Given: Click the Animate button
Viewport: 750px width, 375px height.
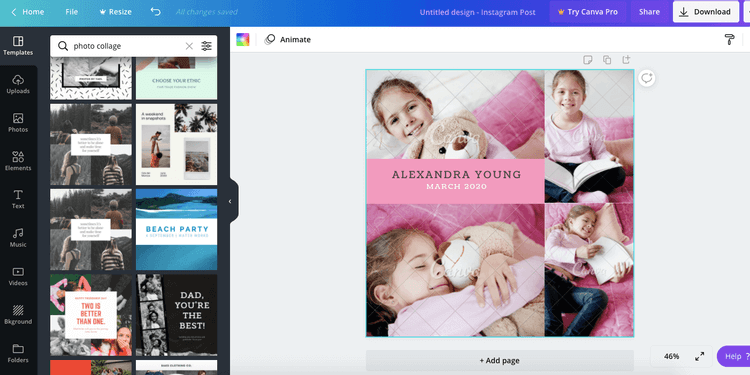Looking at the screenshot, I should pos(288,40).
